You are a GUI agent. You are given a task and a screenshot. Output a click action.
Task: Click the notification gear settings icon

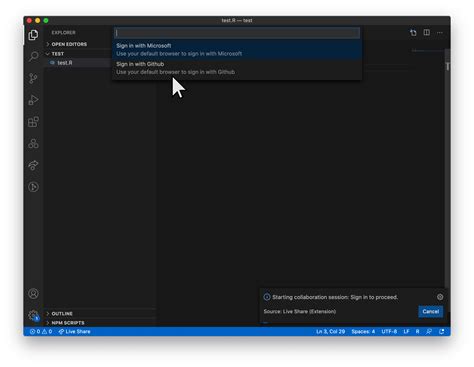point(440,297)
